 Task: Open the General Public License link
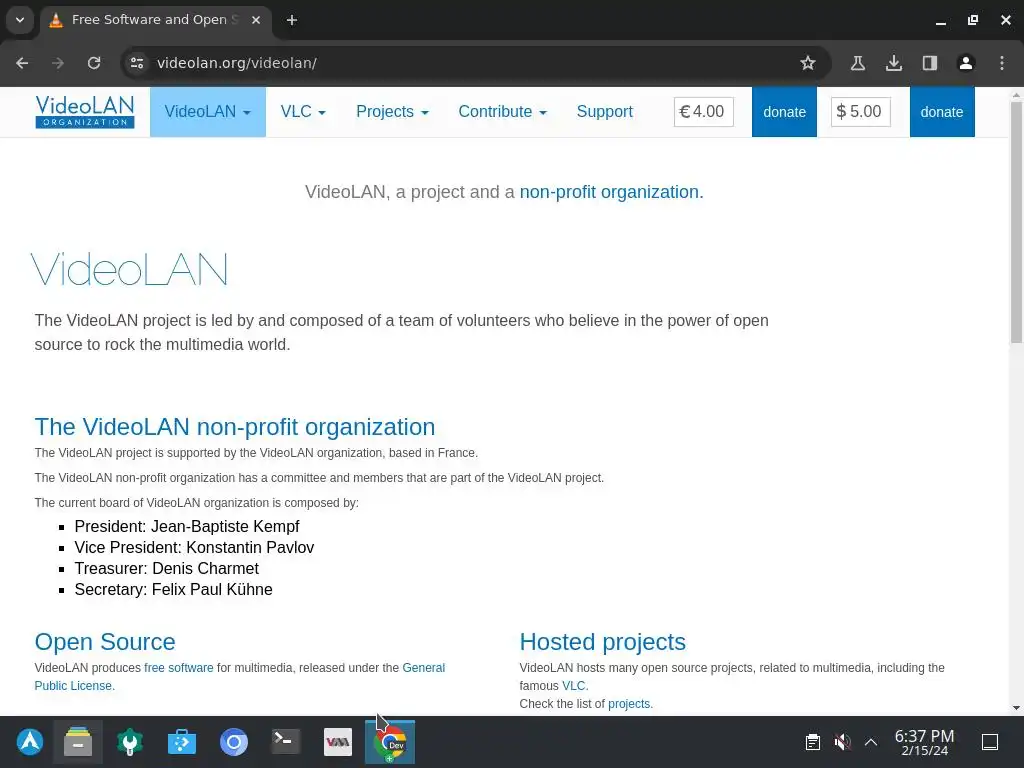click(240, 677)
